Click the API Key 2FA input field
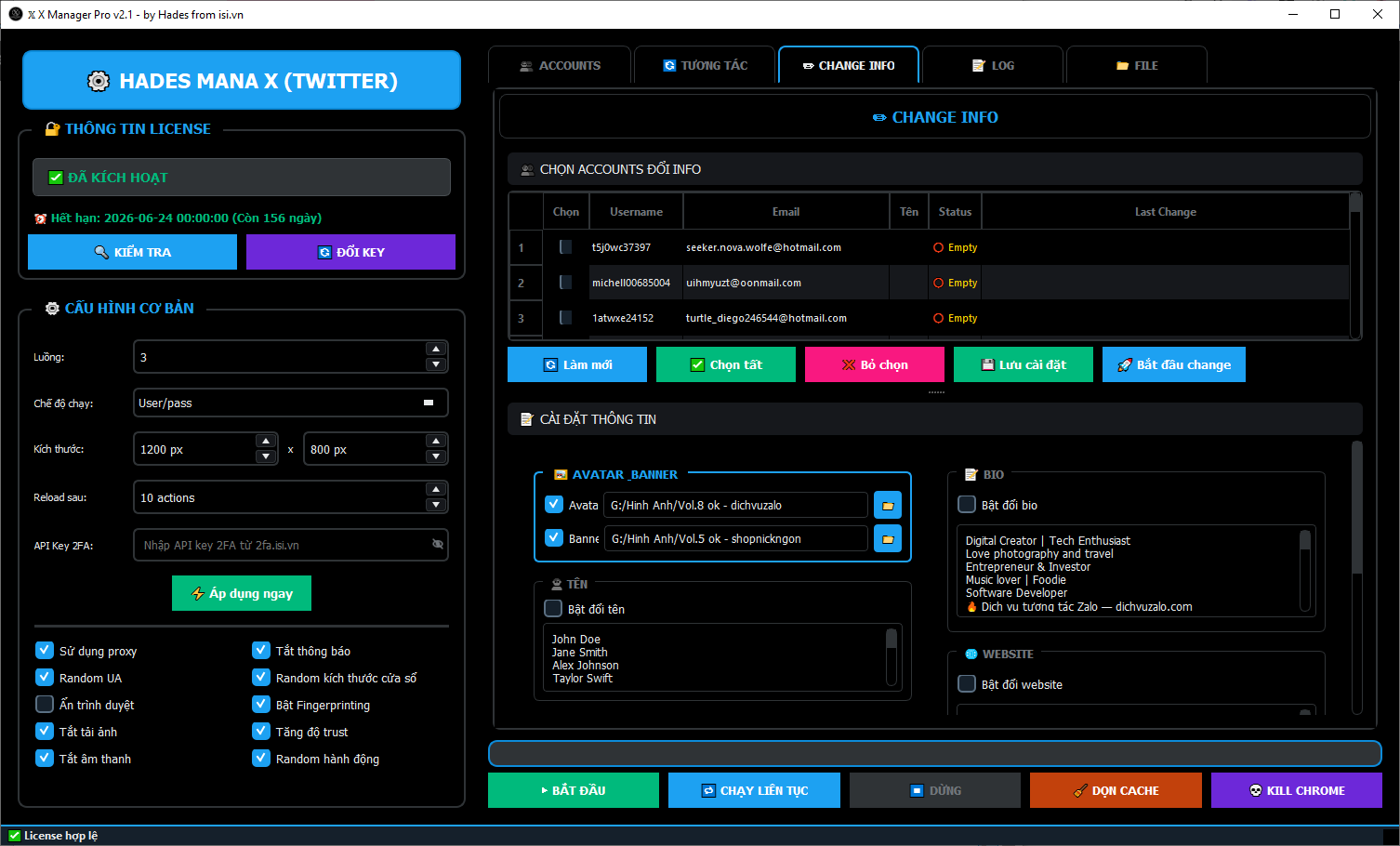 point(279,544)
